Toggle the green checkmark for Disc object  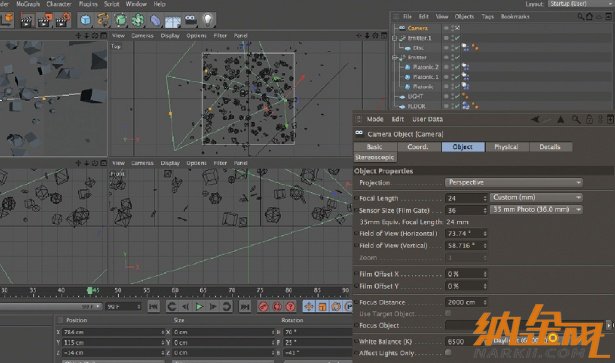[457, 48]
